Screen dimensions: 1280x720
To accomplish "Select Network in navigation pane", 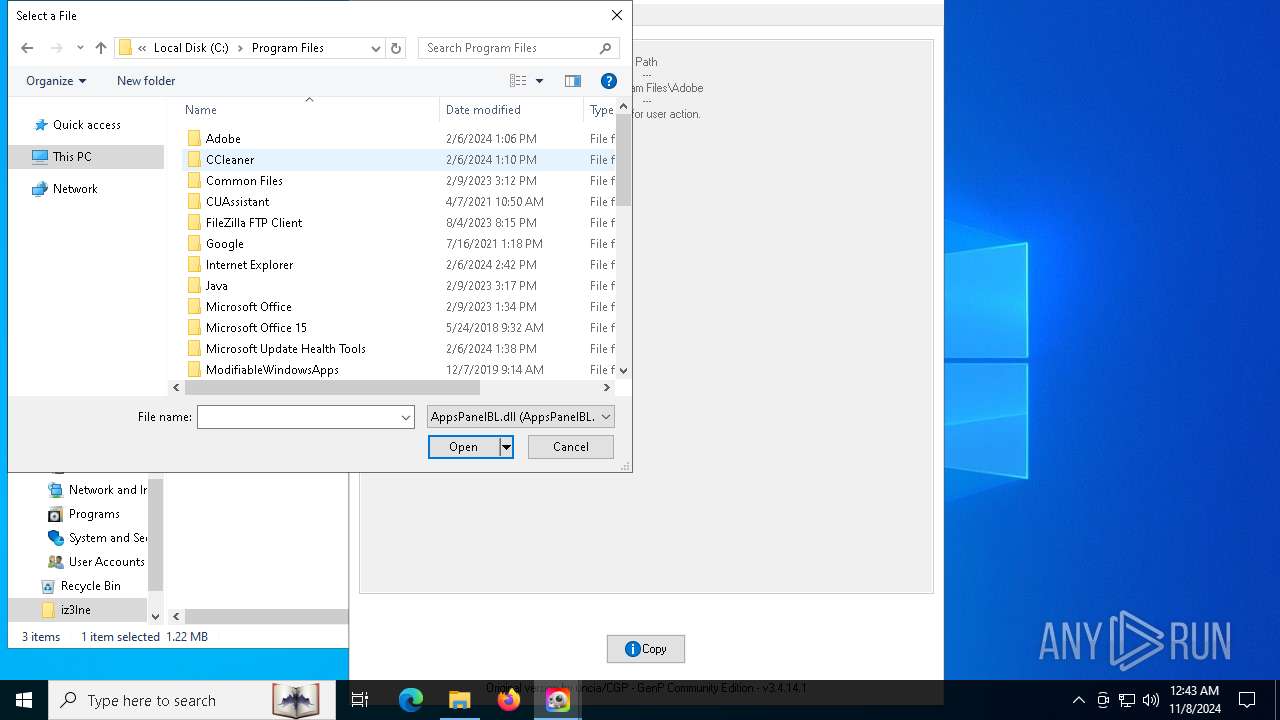I will tap(75, 189).
